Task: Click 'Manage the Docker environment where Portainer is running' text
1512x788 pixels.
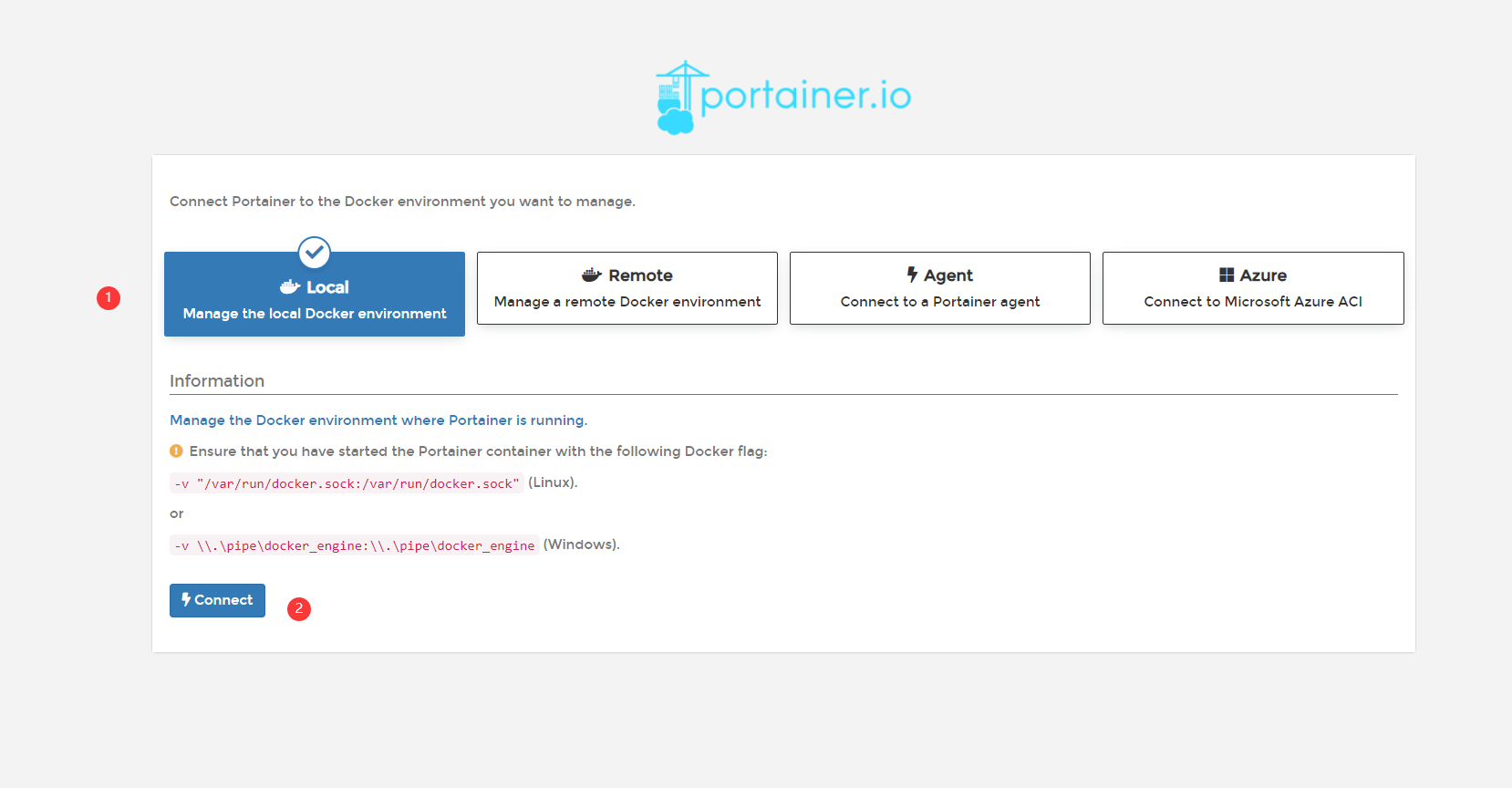Action: point(378,420)
